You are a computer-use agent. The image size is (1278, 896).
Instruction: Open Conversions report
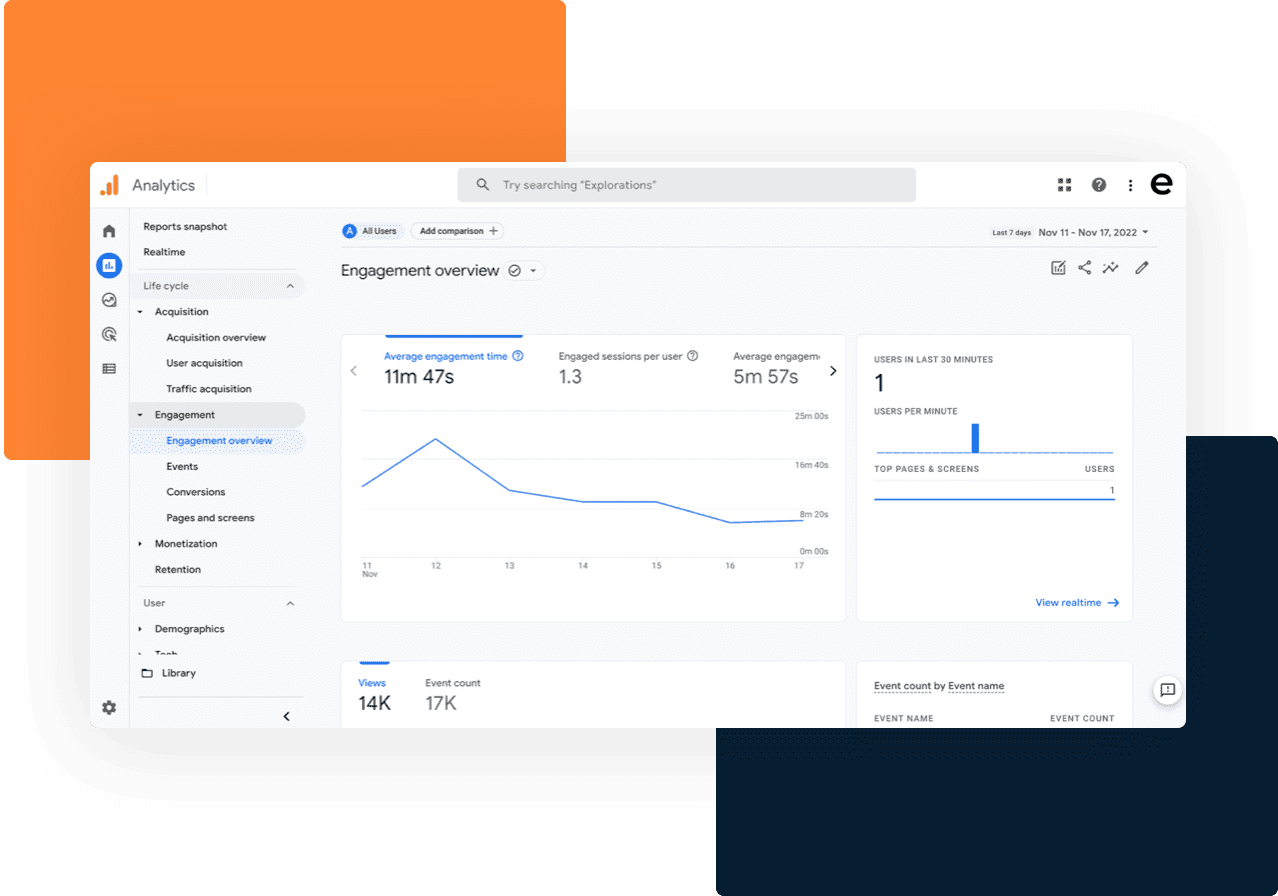coord(196,492)
